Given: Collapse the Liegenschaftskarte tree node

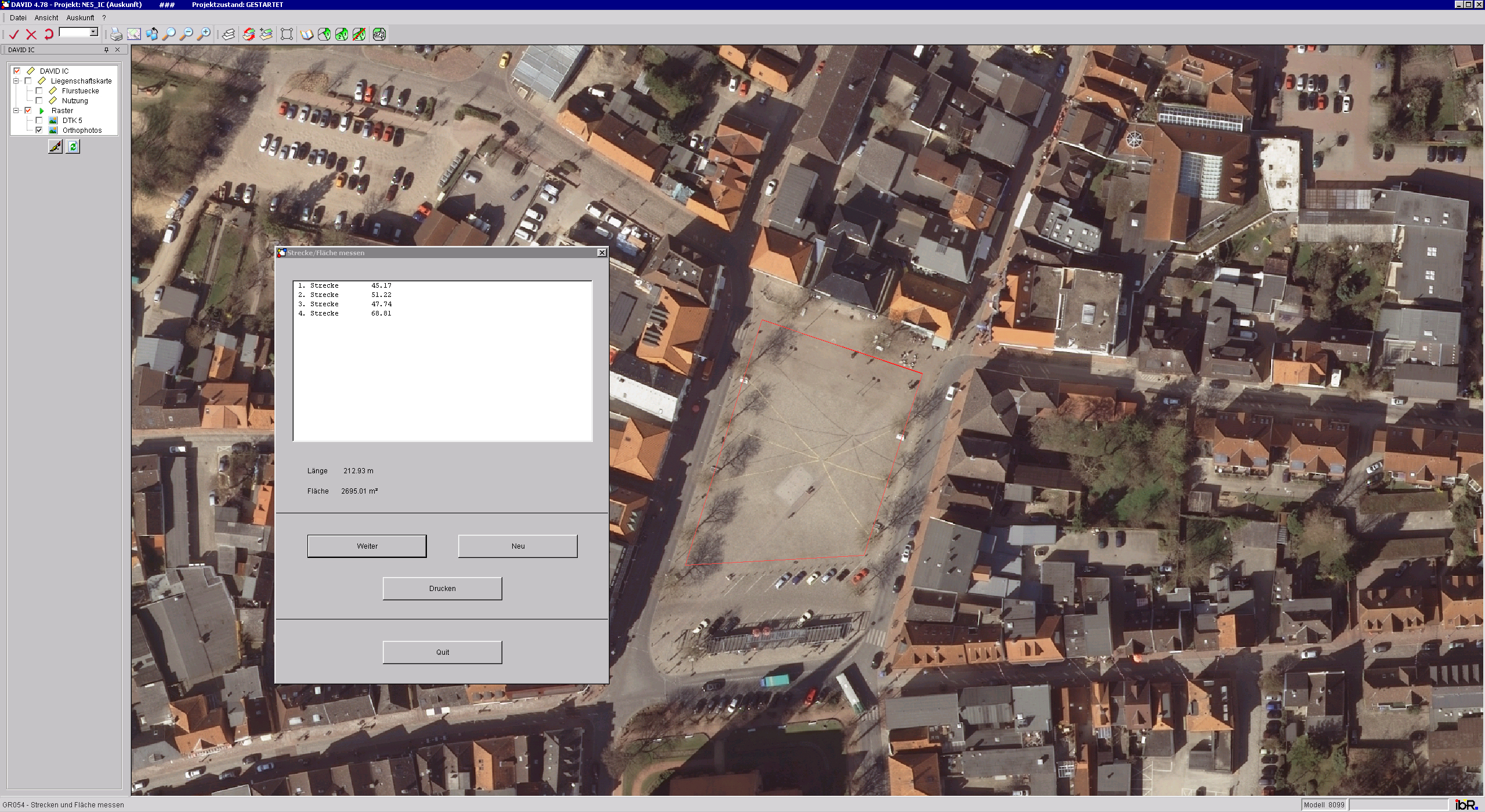Looking at the screenshot, I should (16, 81).
